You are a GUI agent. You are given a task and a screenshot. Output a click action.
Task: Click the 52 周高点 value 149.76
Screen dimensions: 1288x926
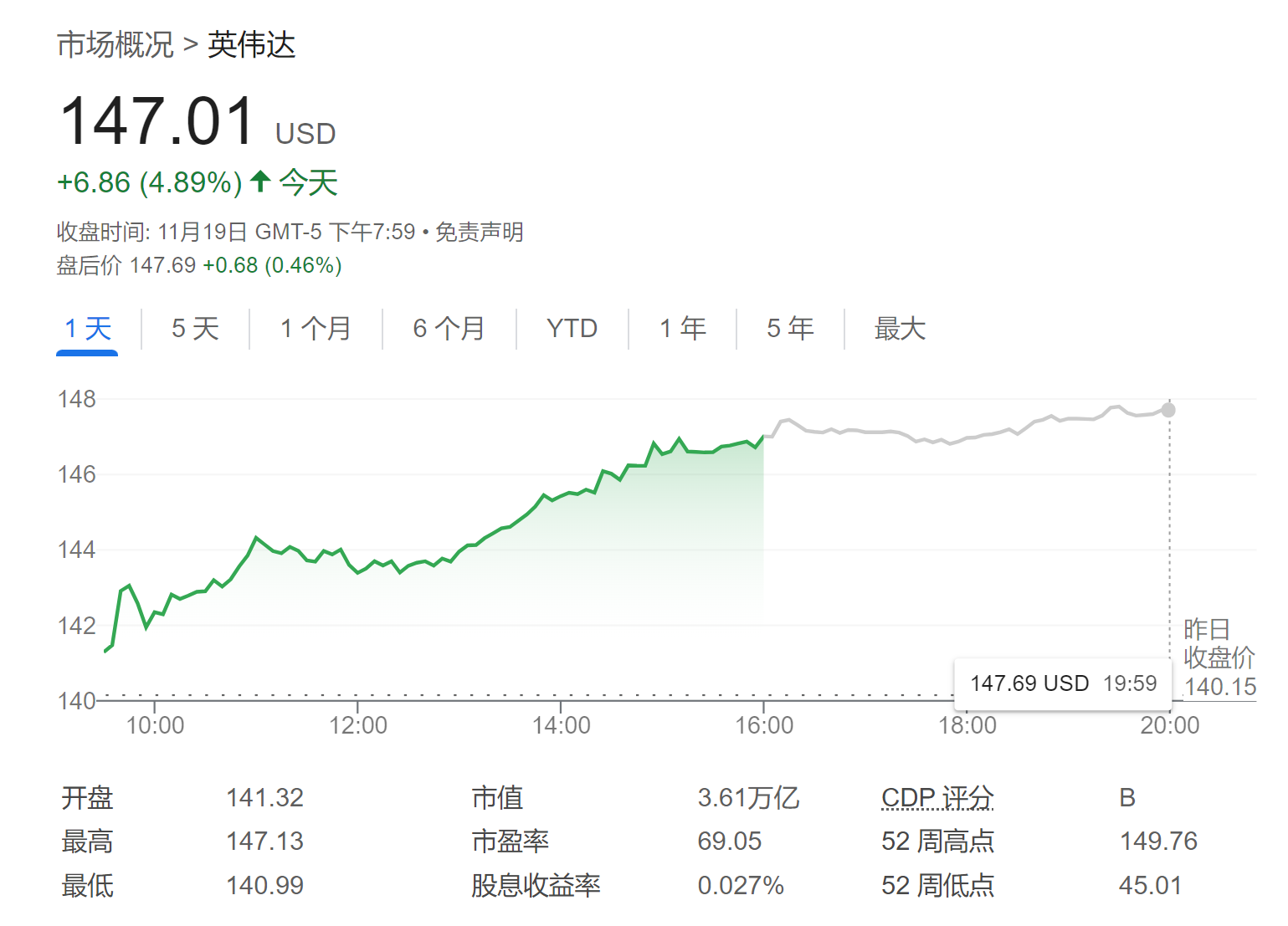point(1158,842)
